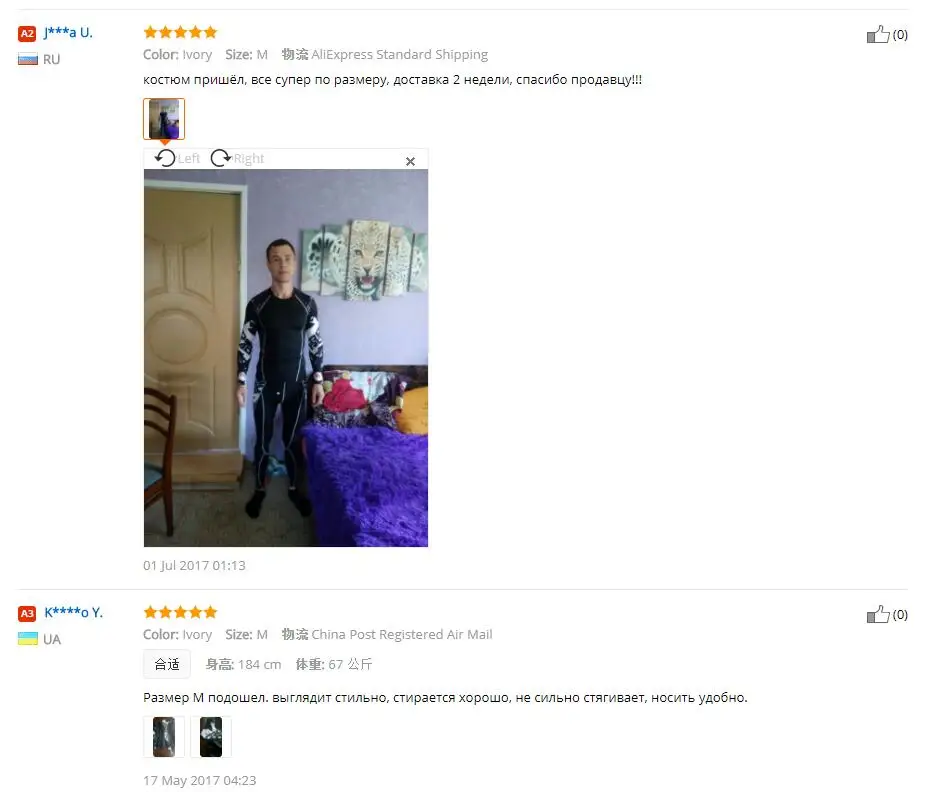Close the enlarged review photo

410,161
